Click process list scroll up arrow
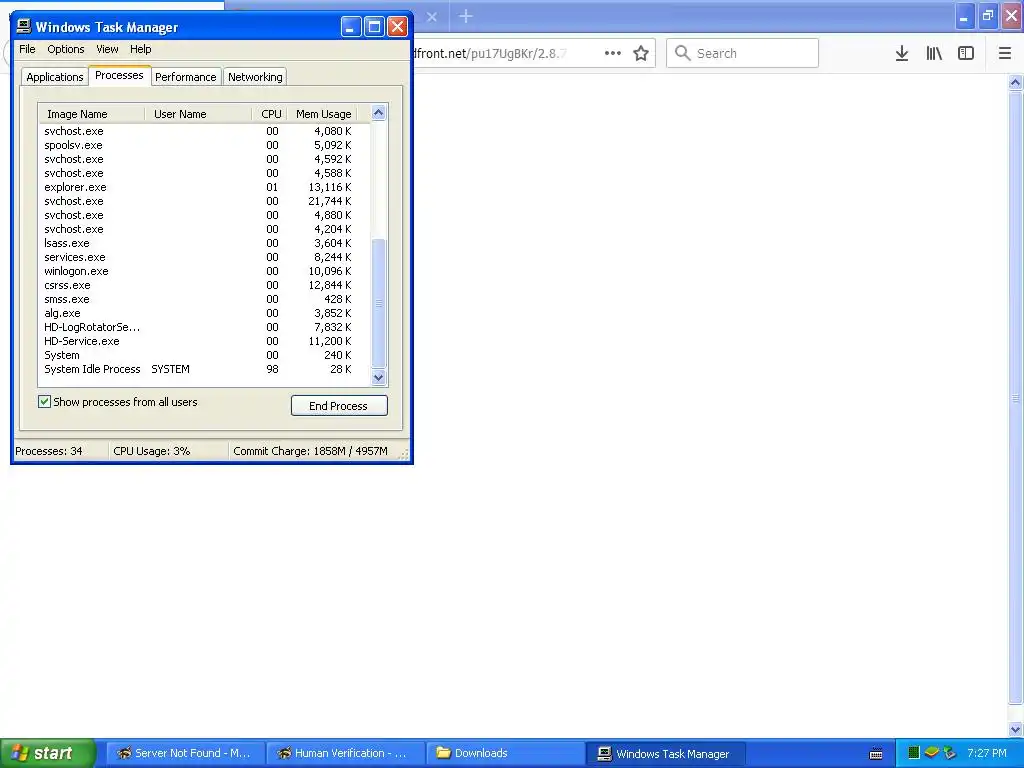The height and width of the screenshot is (768, 1024). click(x=378, y=113)
